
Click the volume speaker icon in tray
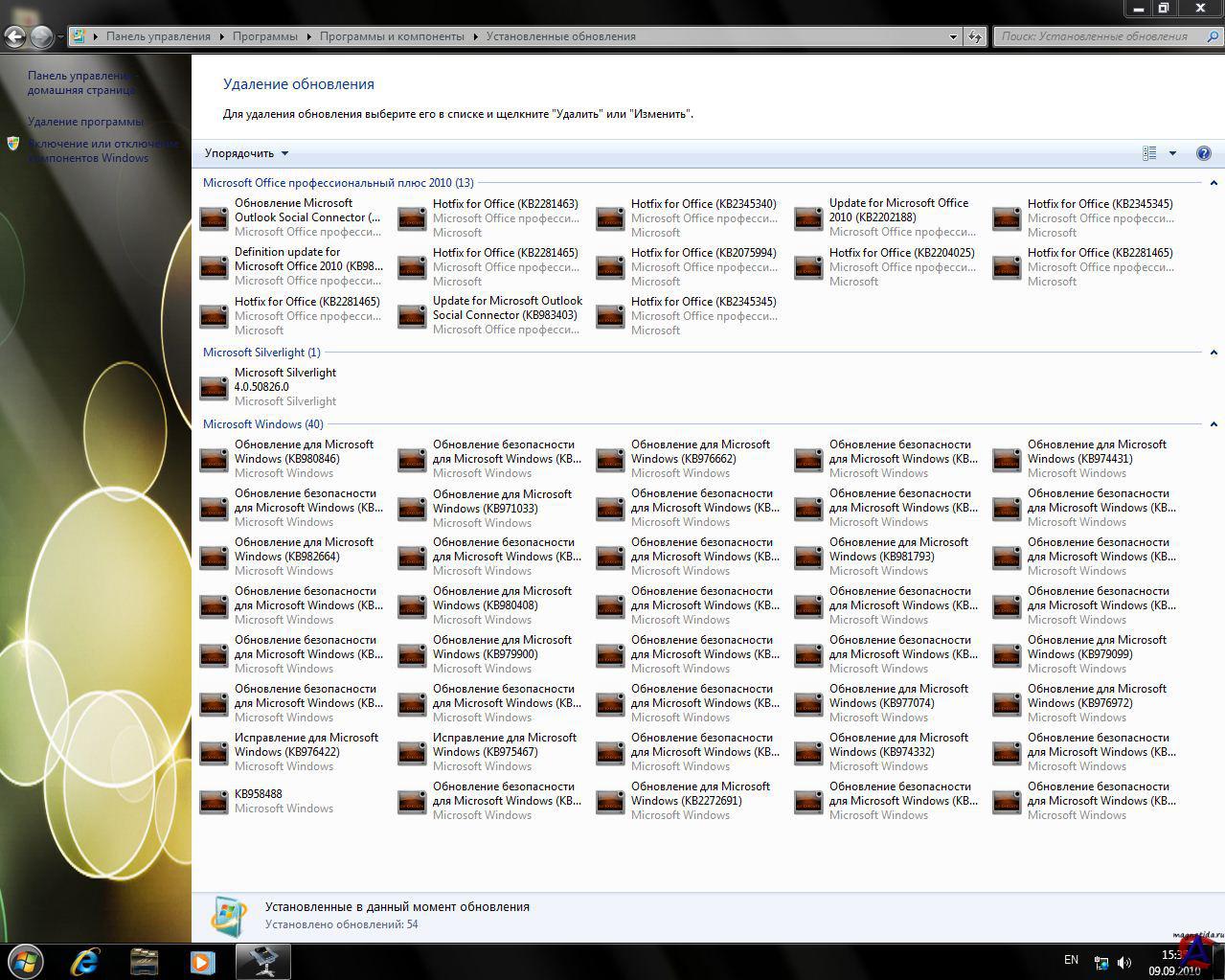click(1123, 963)
